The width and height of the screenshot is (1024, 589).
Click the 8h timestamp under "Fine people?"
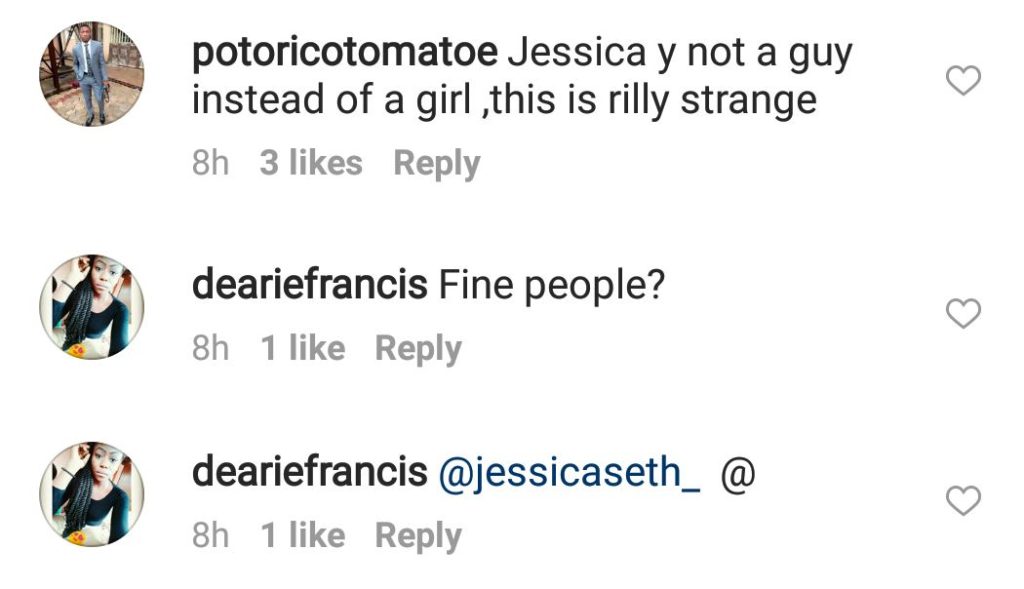210,349
